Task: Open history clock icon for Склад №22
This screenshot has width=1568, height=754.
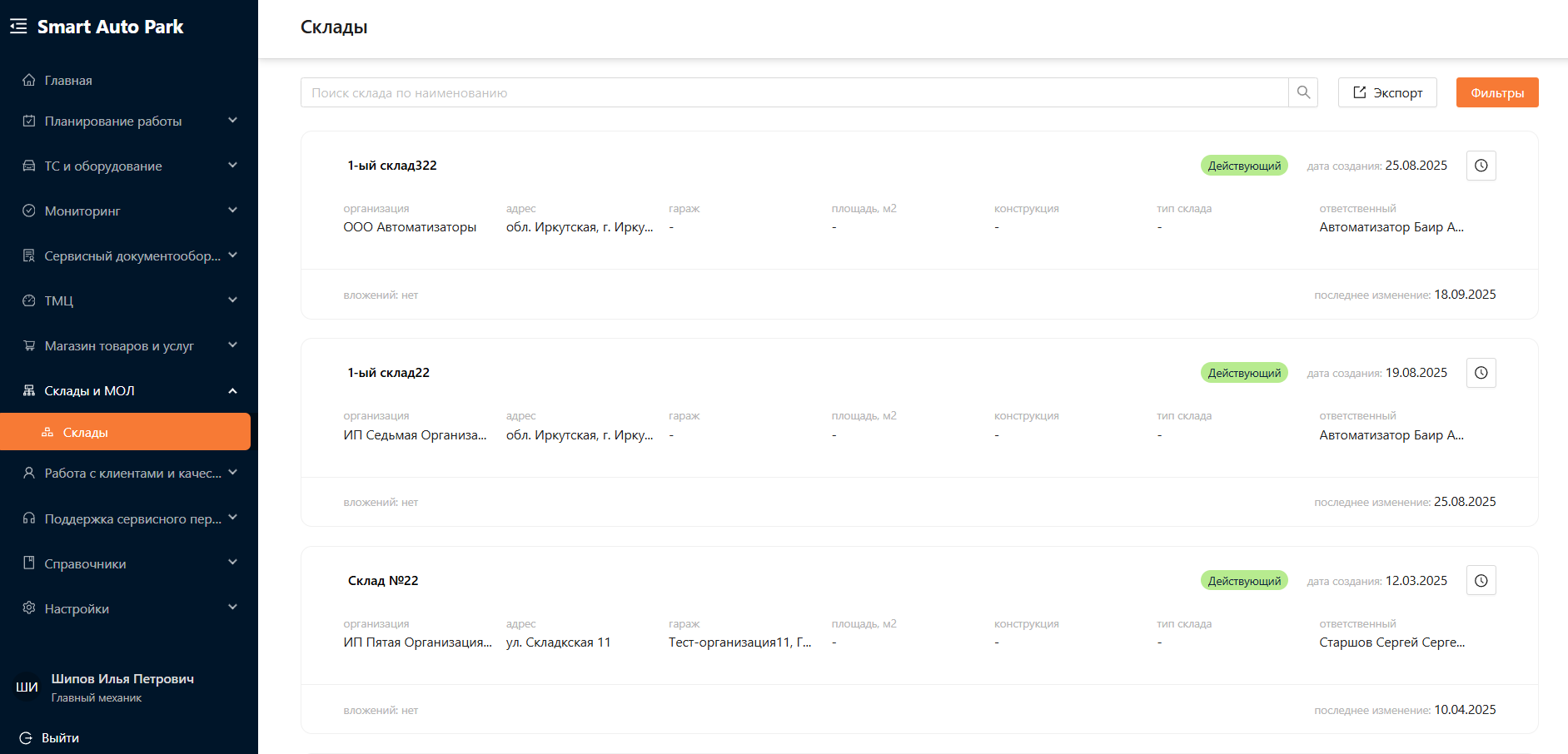Action: [1481, 581]
